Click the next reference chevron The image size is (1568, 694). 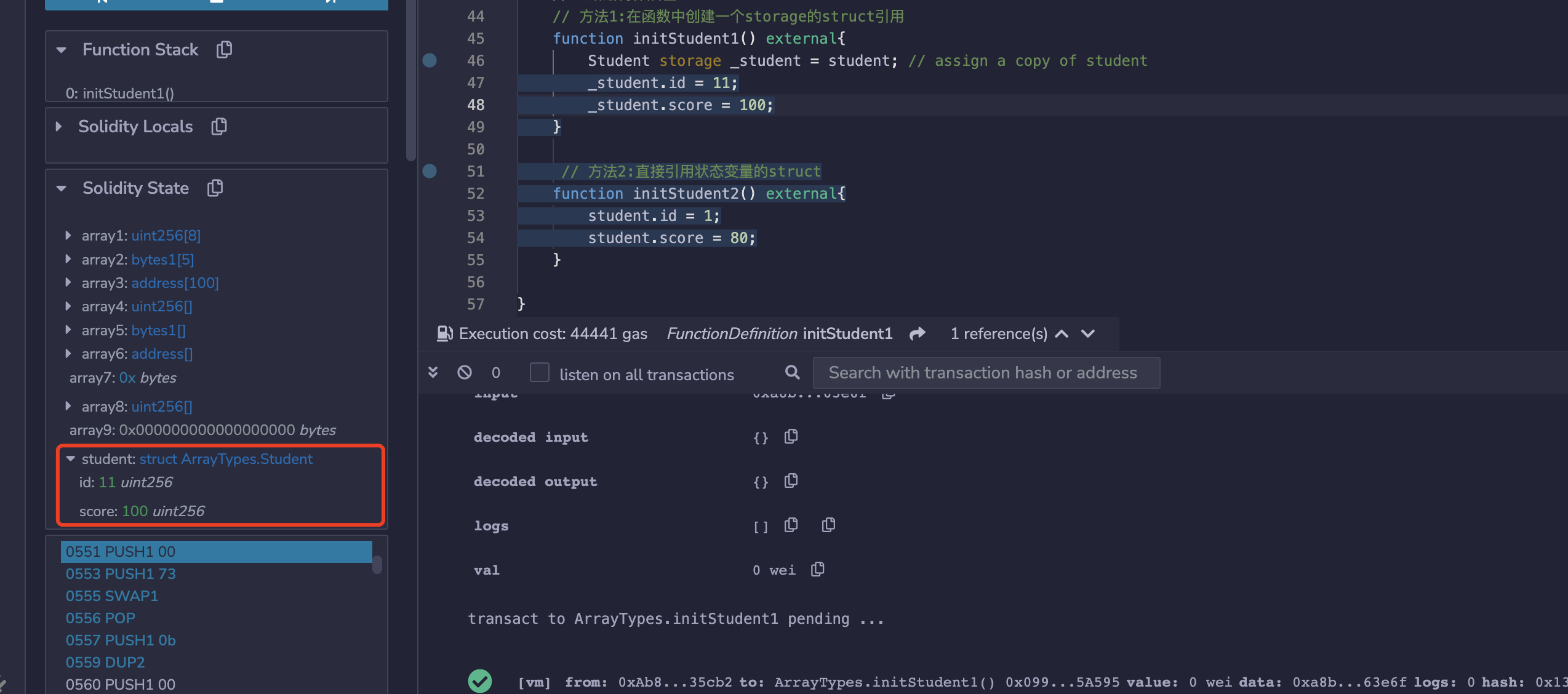pos(1087,333)
